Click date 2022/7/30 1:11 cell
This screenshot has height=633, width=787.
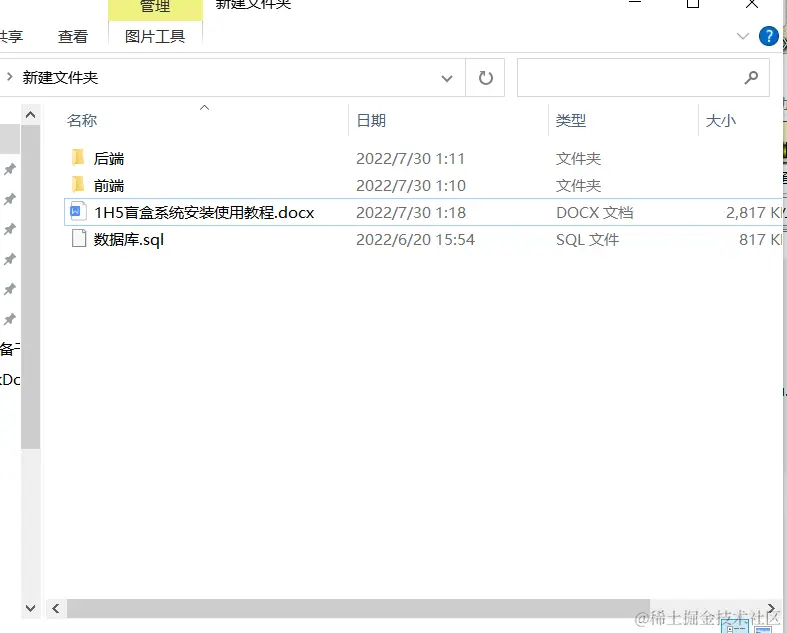click(x=411, y=159)
